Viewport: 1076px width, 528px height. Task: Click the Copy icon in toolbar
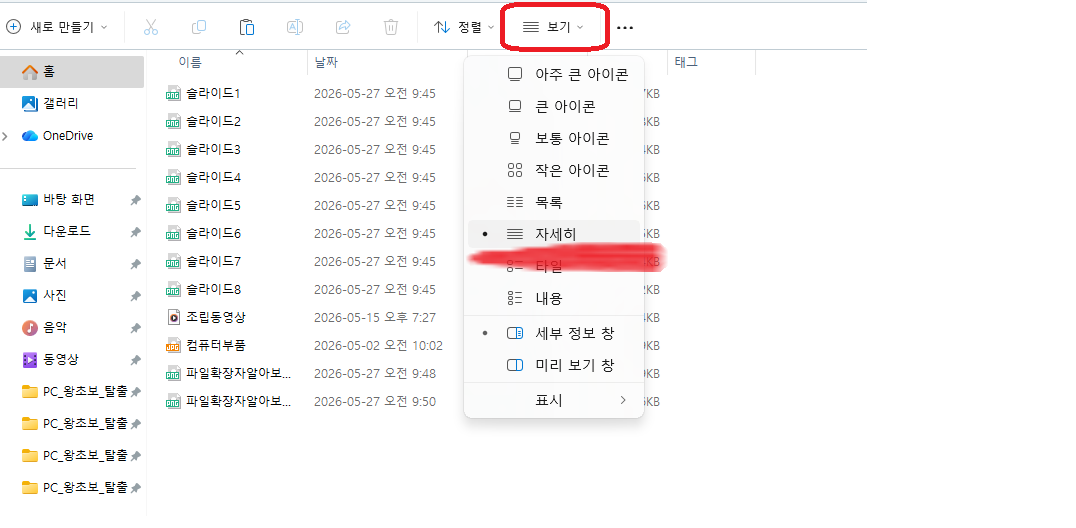coord(199,27)
